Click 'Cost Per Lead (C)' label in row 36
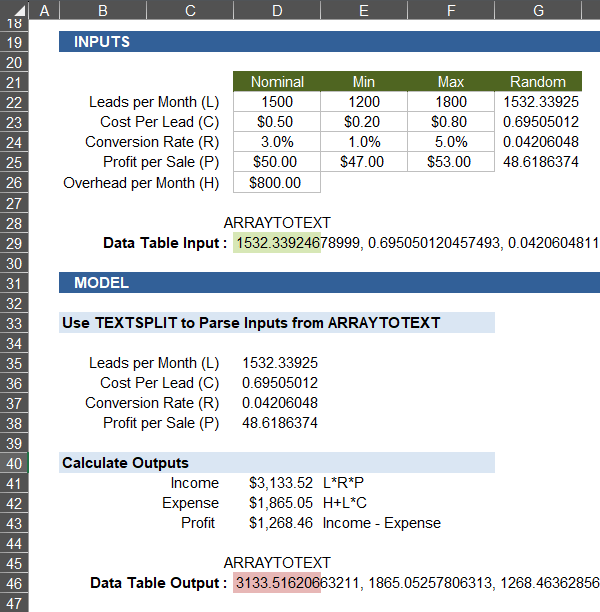The image size is (600, 612). (159, 383)
